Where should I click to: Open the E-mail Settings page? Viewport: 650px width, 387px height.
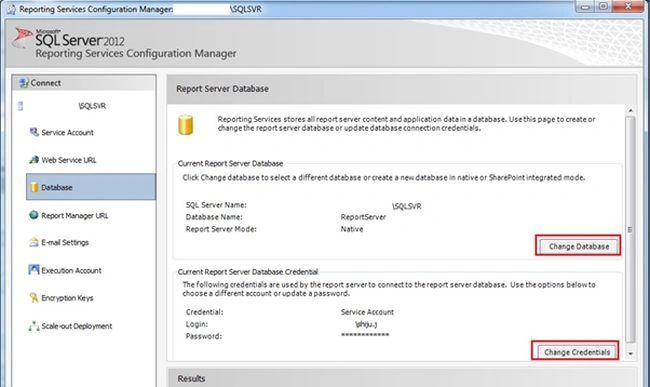tap(65, 242)
